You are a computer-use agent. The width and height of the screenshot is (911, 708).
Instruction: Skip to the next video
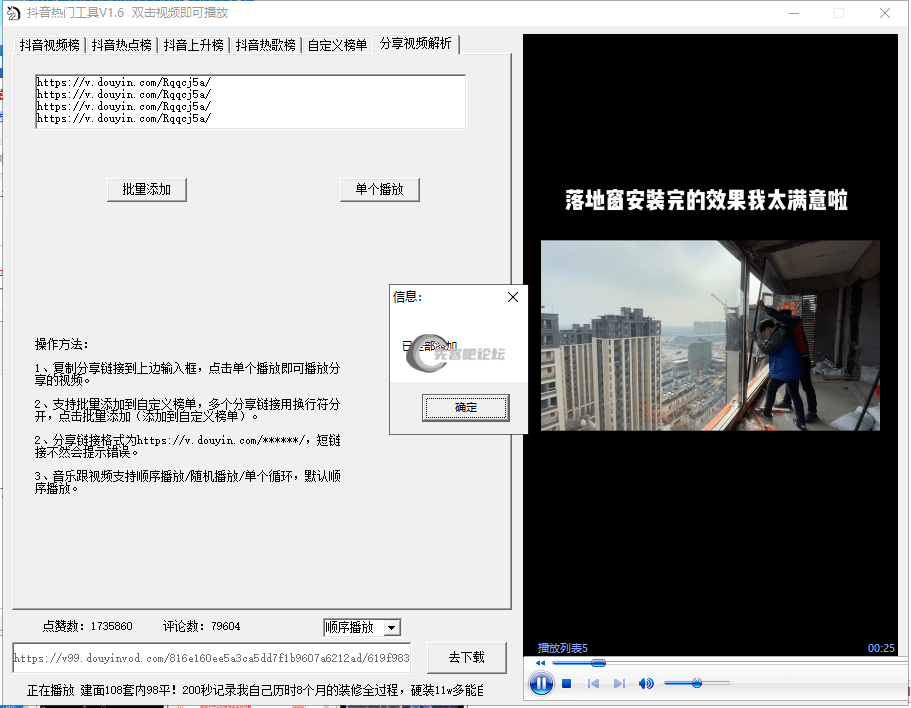(619, 684)
